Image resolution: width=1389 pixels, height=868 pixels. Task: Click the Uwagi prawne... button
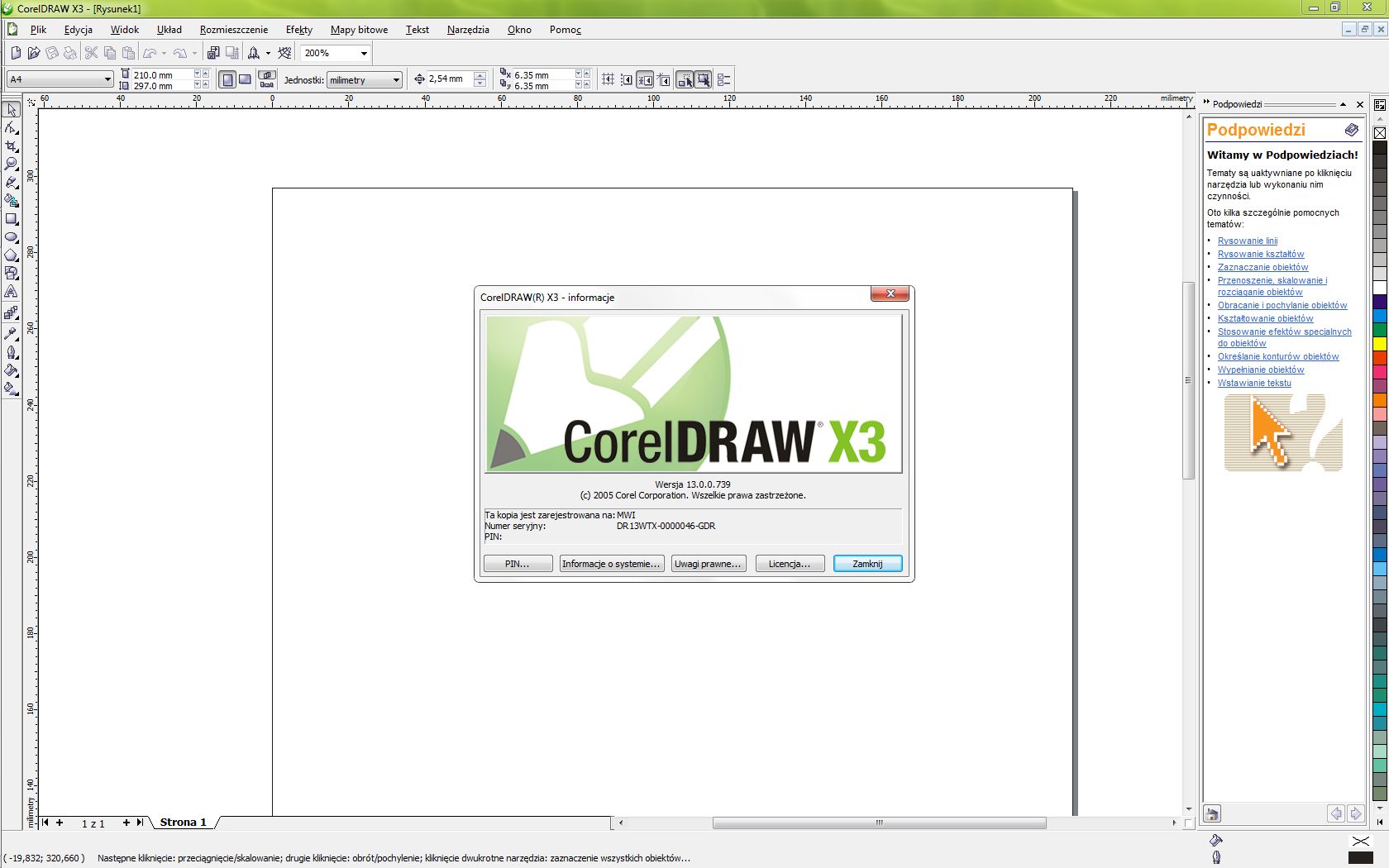(x=708, y=564)
